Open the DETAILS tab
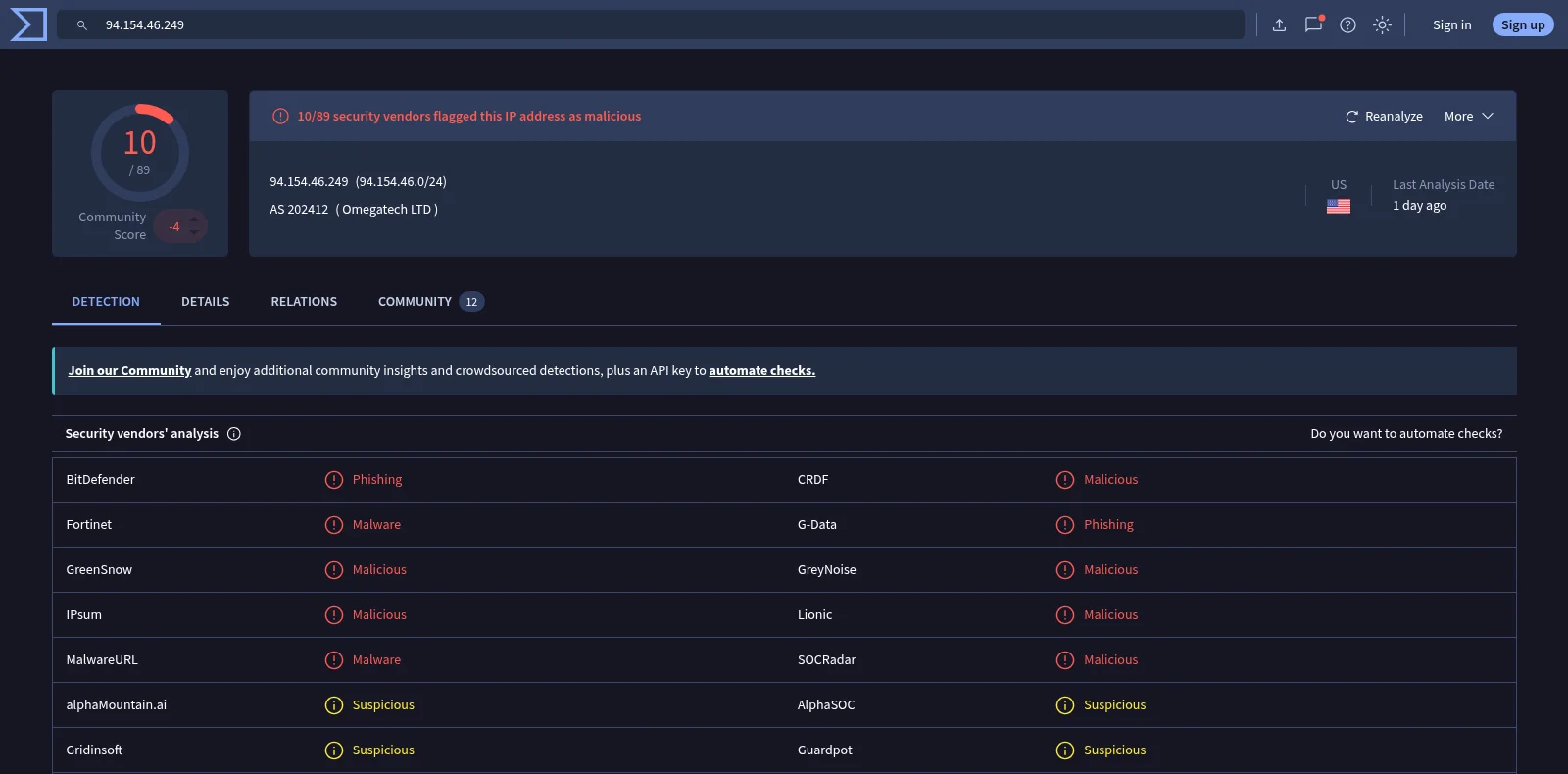Viewport: 1568px width, 774px height. coord(206,302)
